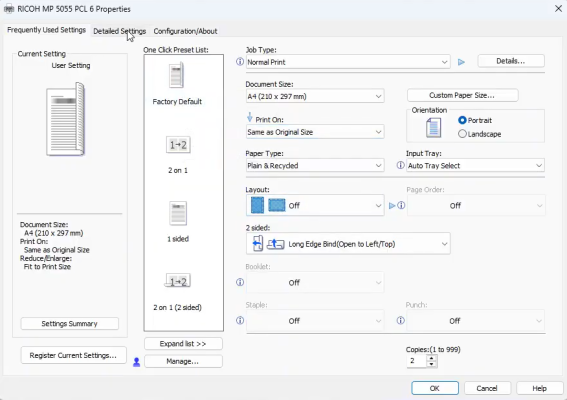The image size is (567, 400).
Task: Click the Job Type info icon
Action: (240, 62)
